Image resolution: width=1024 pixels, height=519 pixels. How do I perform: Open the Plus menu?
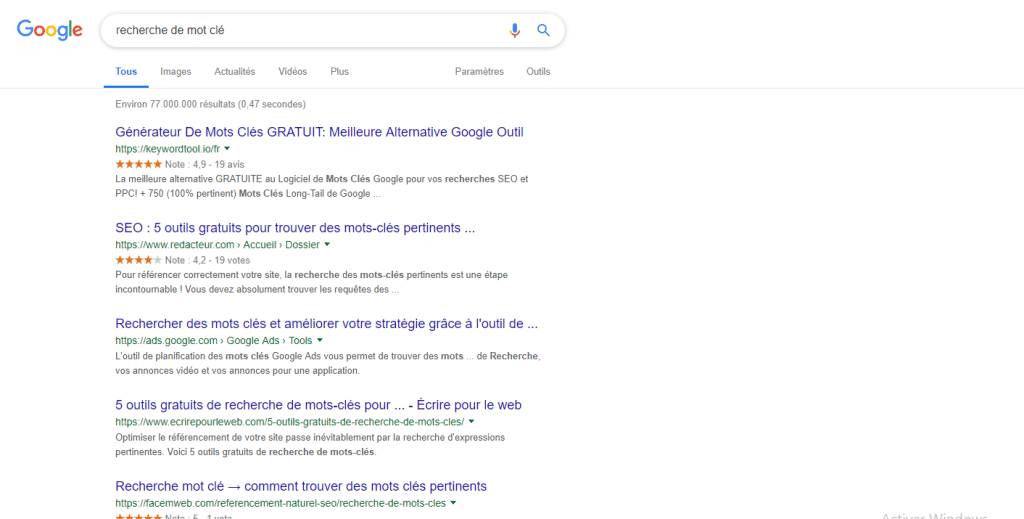[x=340, y=72]
